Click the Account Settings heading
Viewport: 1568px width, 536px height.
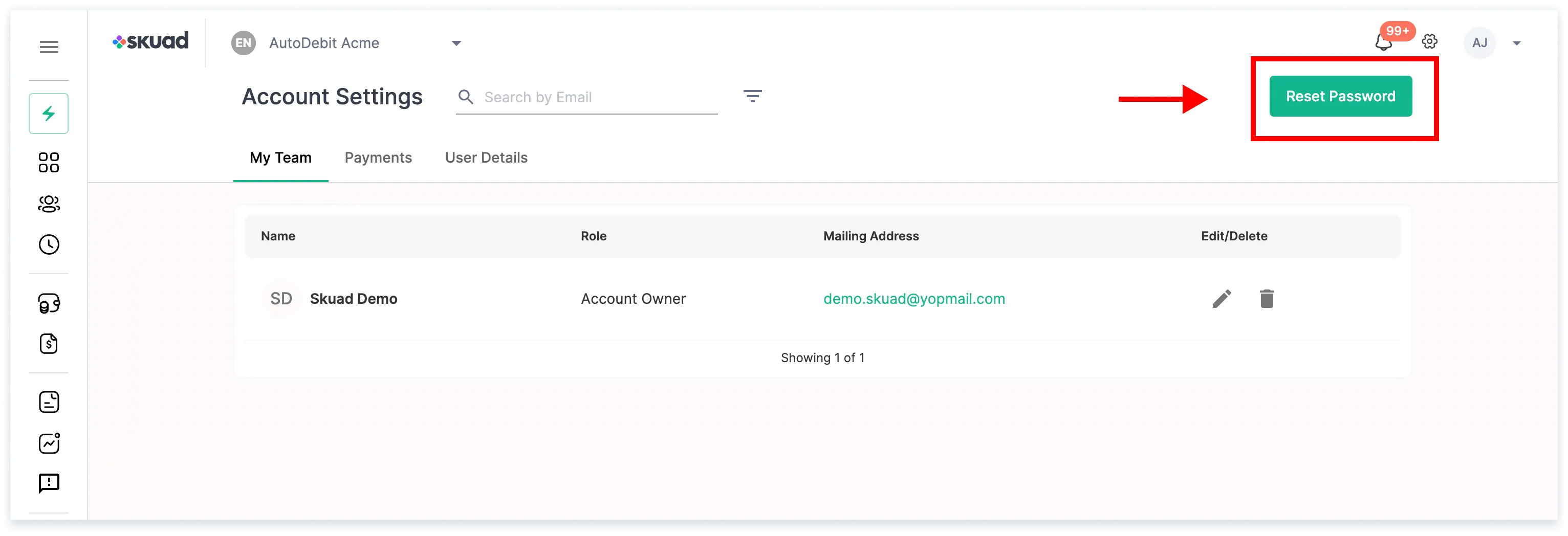point(332,97)
